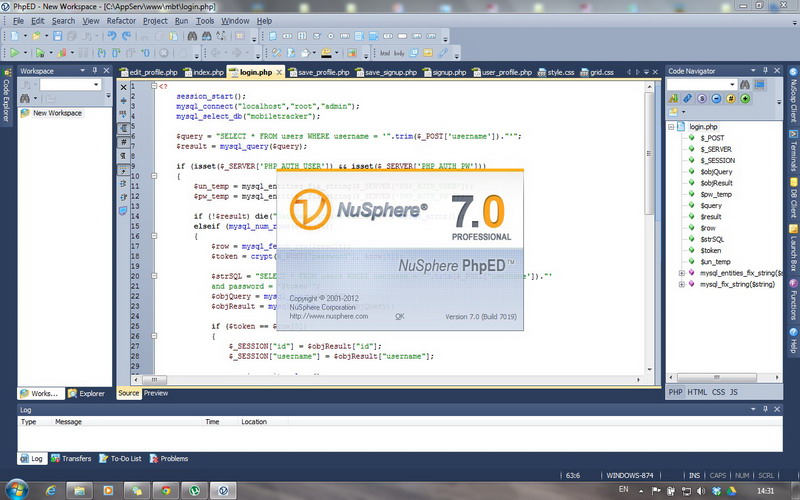Collapse the login.php tree node in Code Navigator
The image size is (800, 500).
671,127
